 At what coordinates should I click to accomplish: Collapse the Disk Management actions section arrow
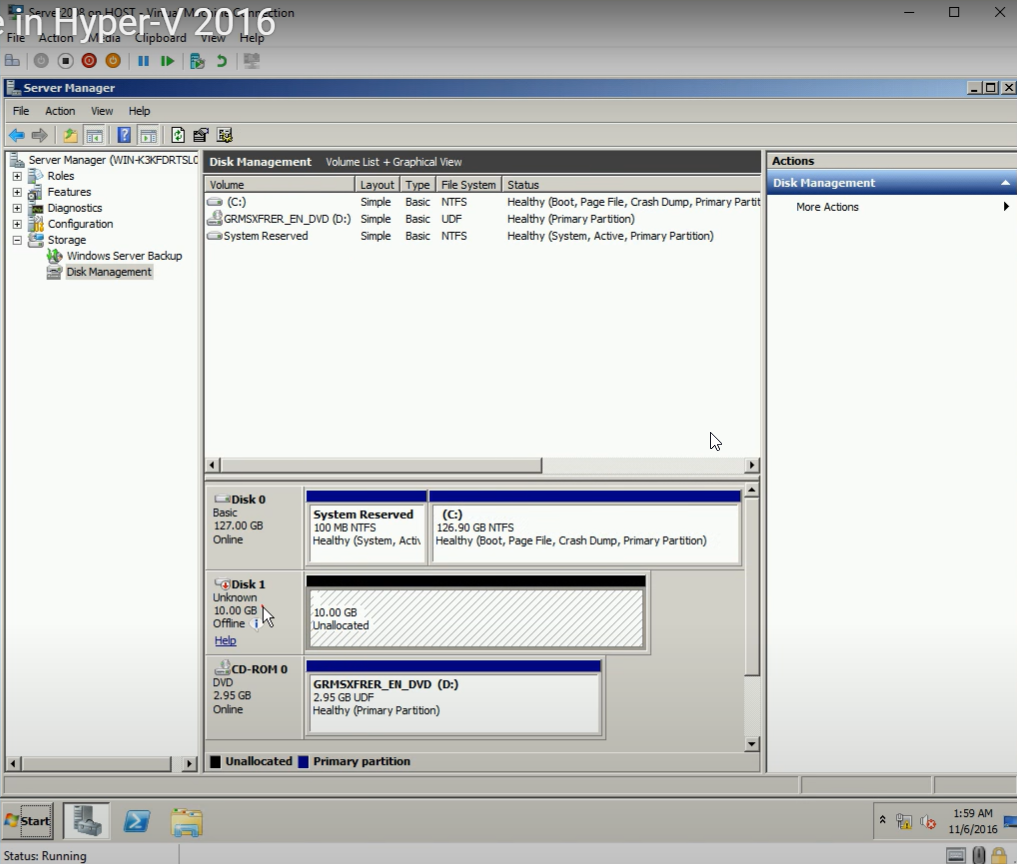pos(1005,184)
